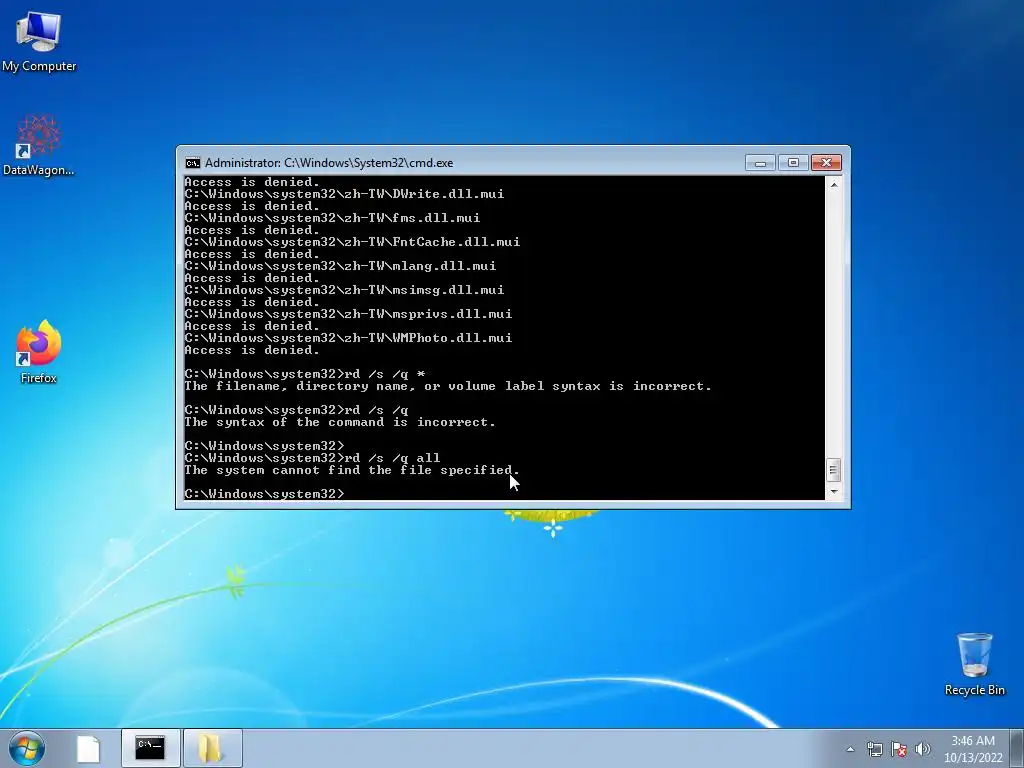The width and height of the screenshot is (1024, 768).
Task: Click the WMPhoto.dll.mui path line
Action: [348, 338]
